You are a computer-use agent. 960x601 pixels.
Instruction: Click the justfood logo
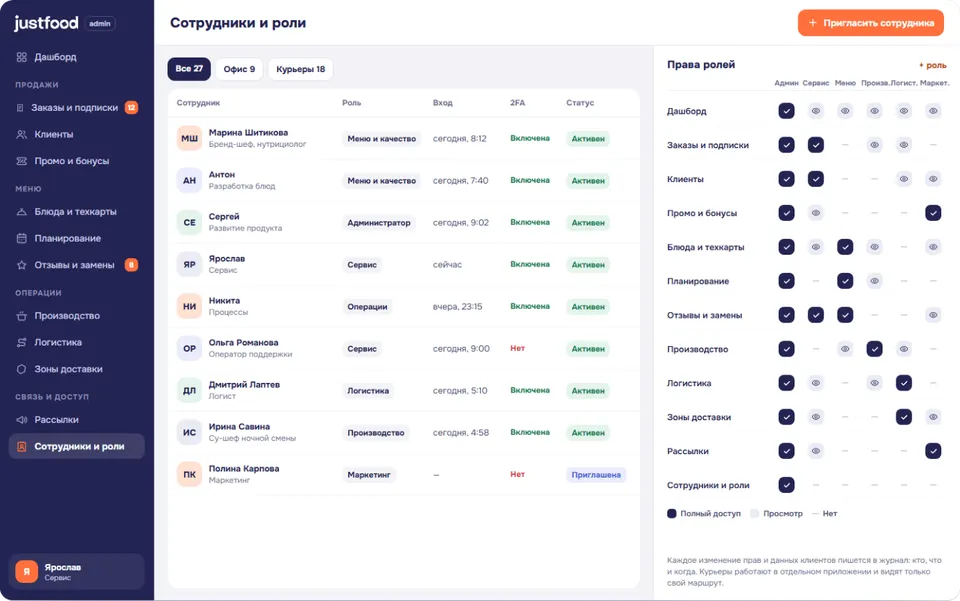[x=47, y=23]
